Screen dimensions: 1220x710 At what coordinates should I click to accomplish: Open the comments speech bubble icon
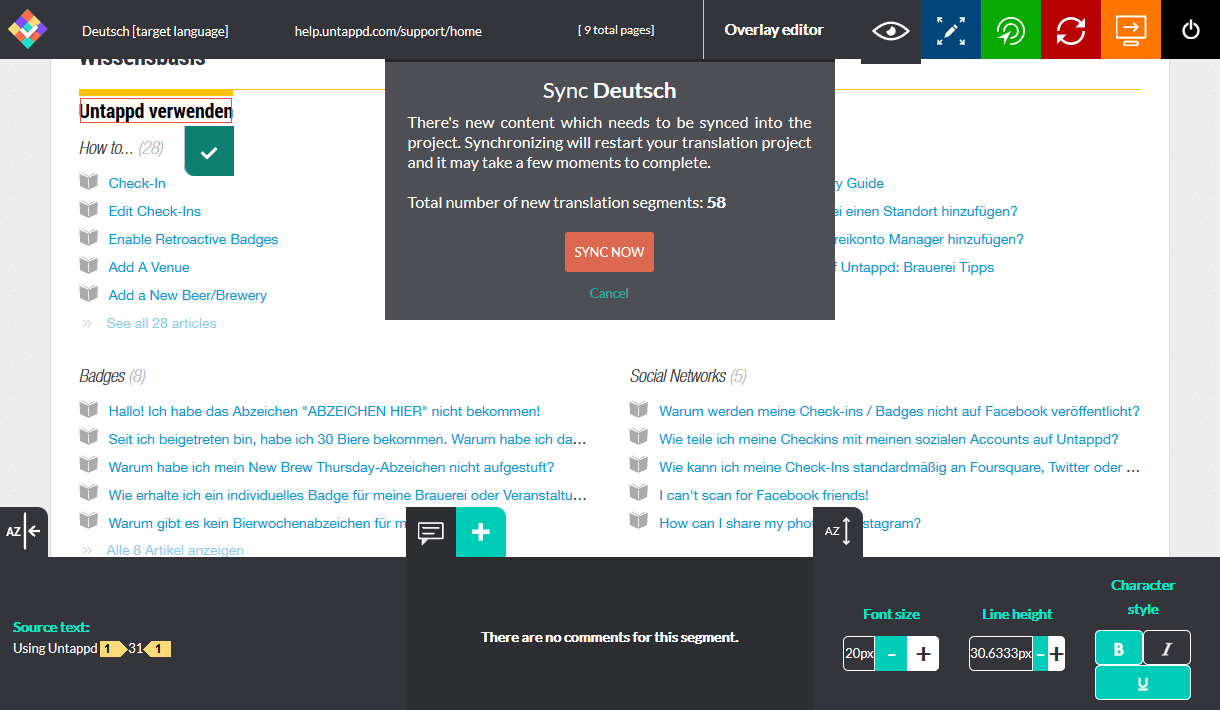[431, 532]
